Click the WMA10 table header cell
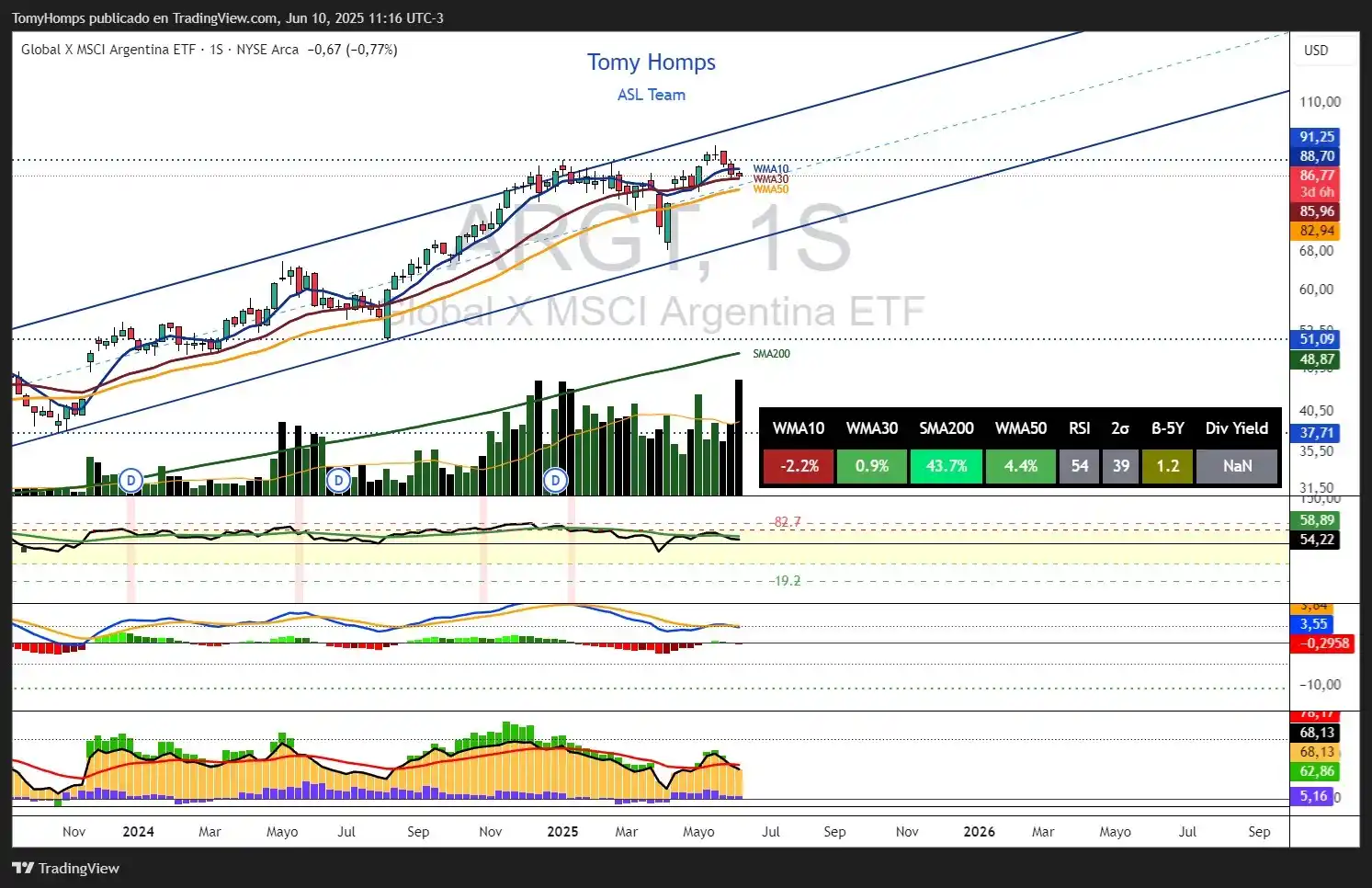The width and height of the screenshot is (1372, 888). 799,428
